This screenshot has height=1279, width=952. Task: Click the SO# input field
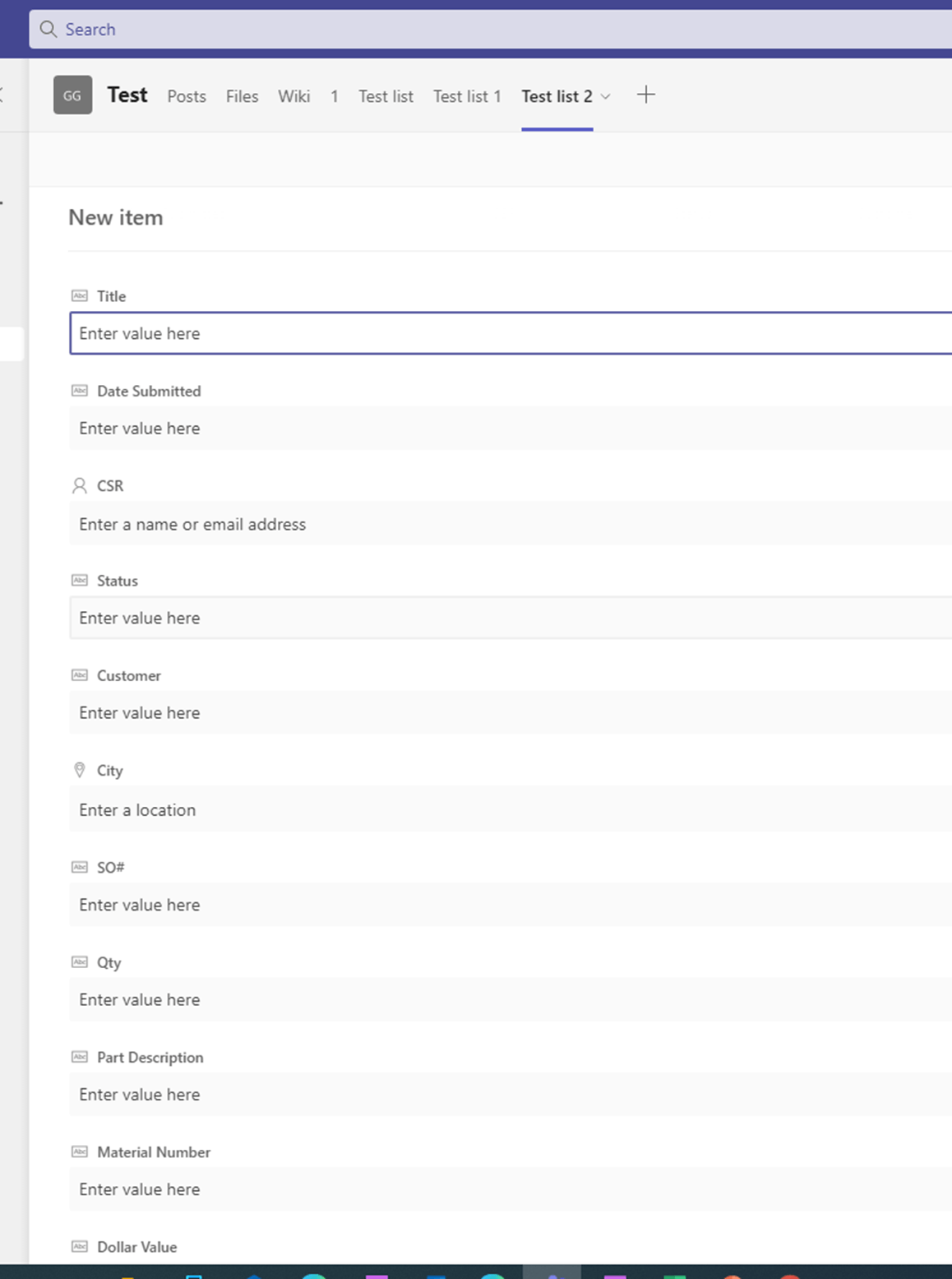coord(511,905)
